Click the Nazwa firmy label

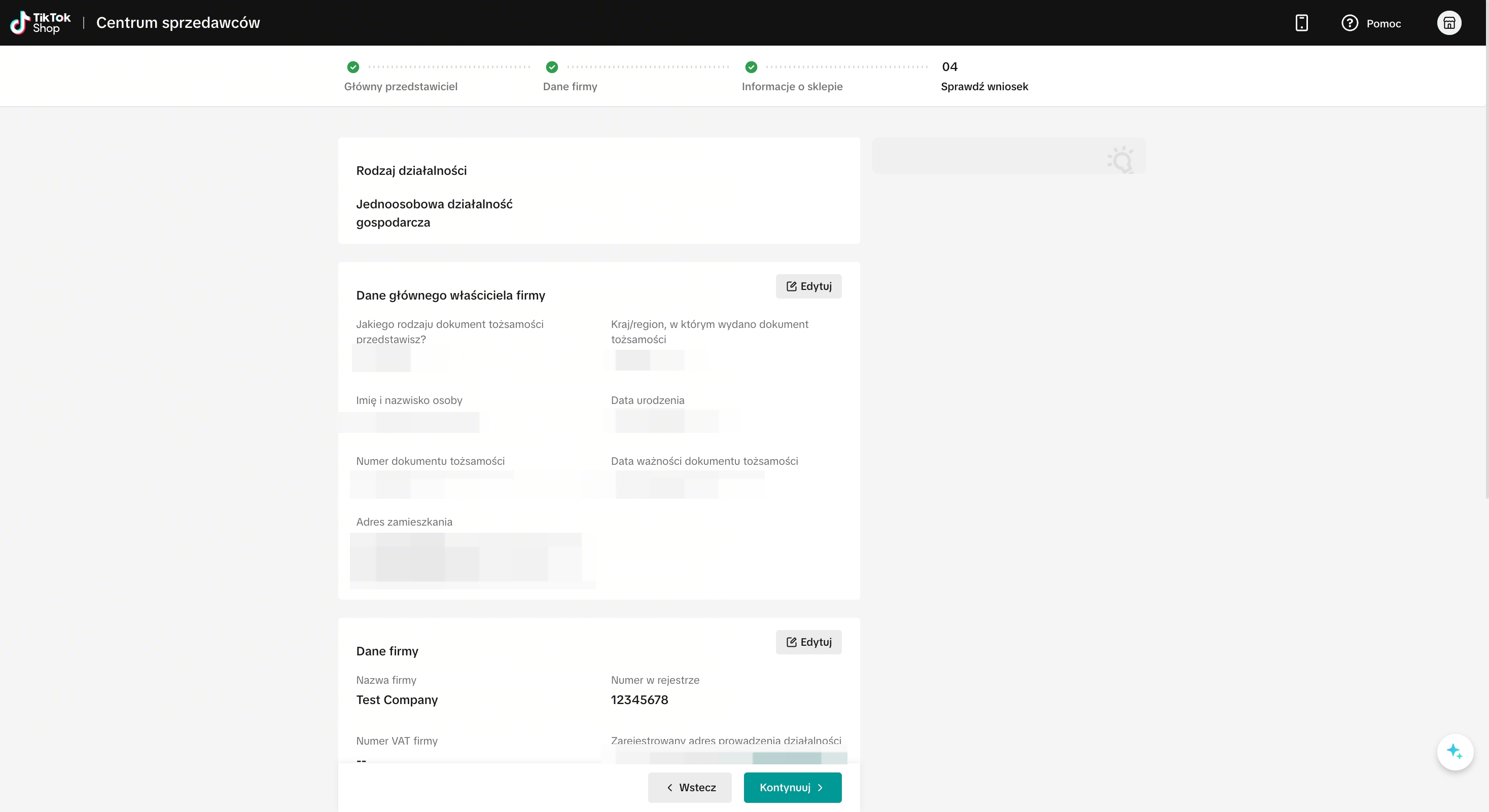[x=386, y=680]
